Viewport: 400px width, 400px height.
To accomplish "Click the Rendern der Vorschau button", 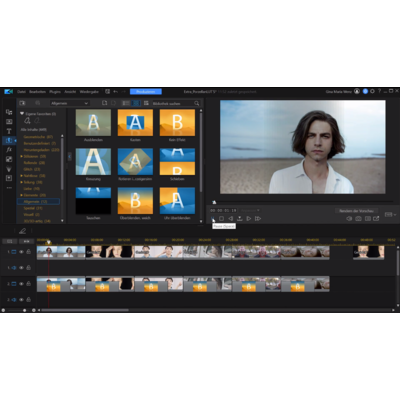I will [x=356, y=211].
